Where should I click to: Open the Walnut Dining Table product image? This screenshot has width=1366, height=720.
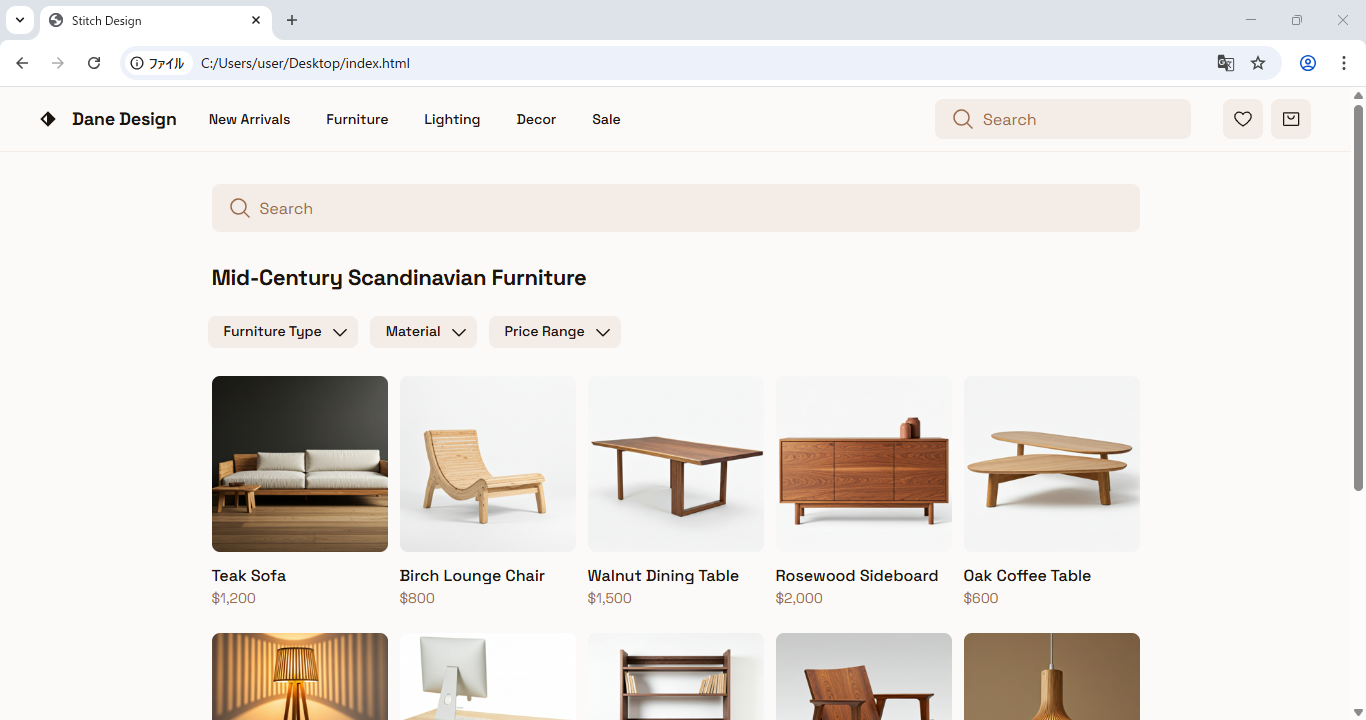pyautogui.click(x=676, y=464)
